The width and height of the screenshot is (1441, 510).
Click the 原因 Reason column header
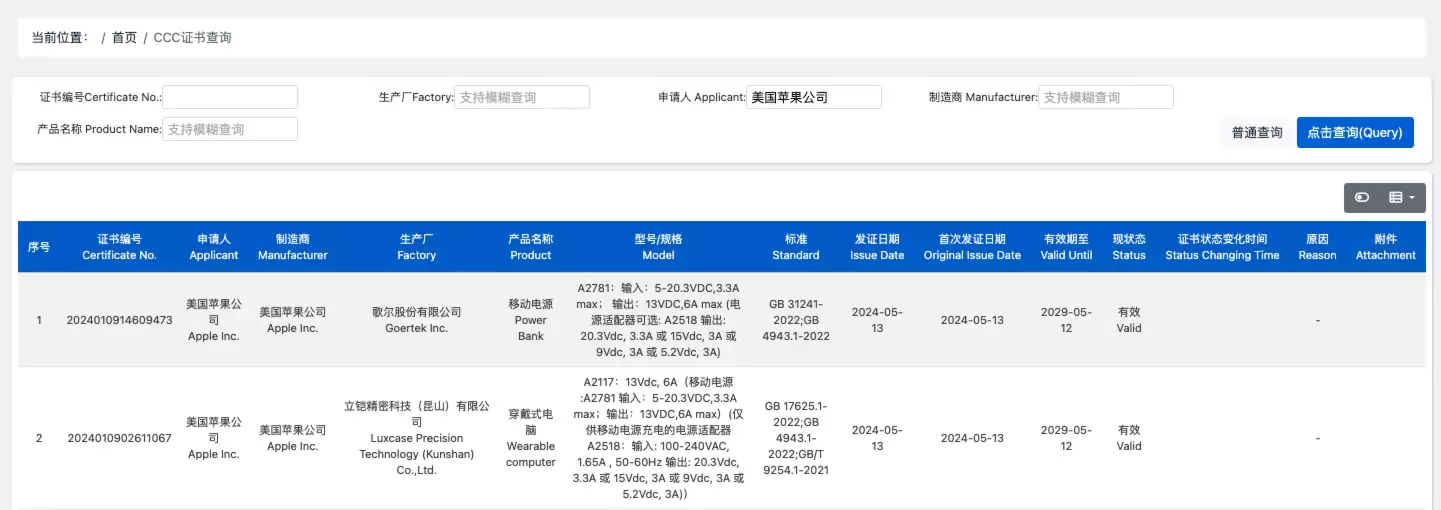pyautogui.click(x=1317, y=247)
